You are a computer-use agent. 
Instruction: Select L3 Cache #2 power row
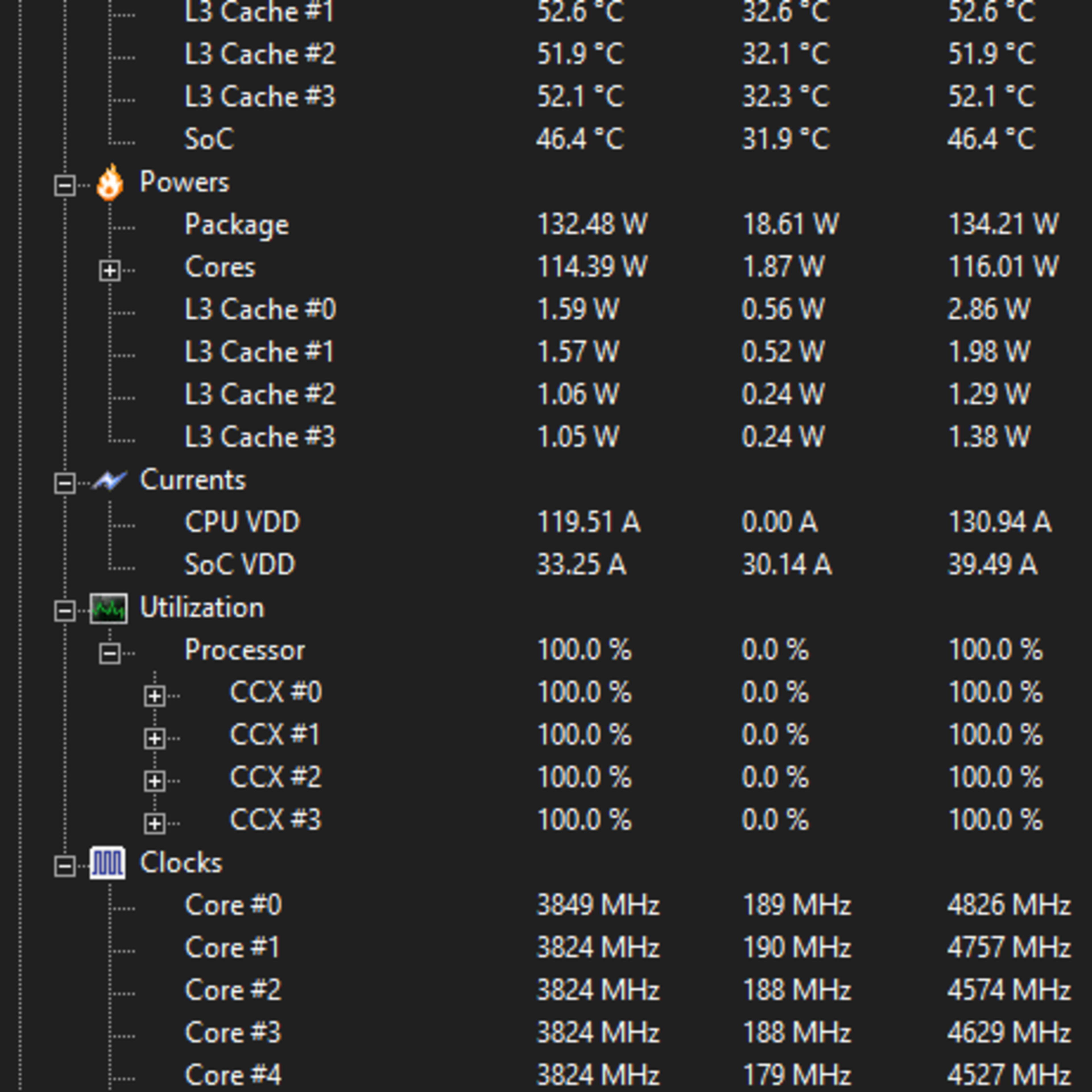(260, 394)
